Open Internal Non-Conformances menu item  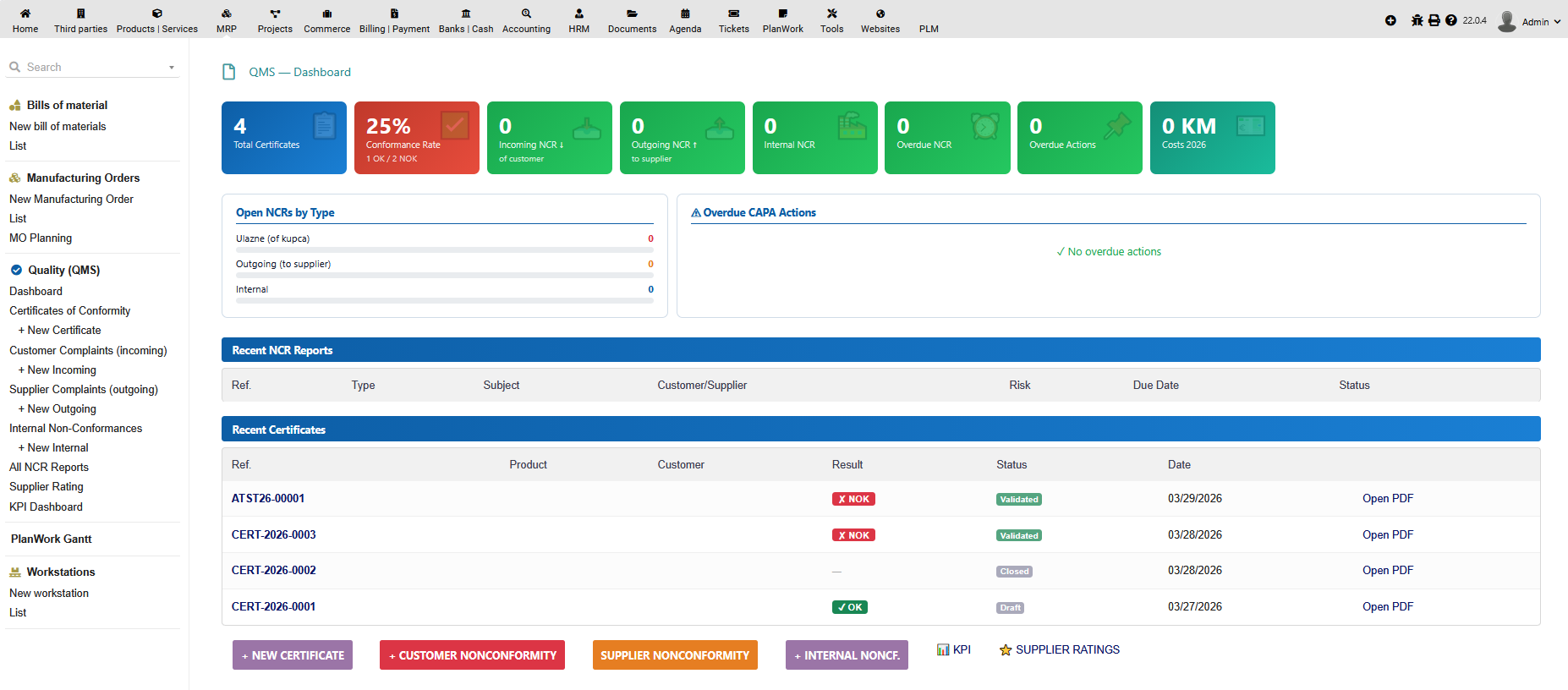(x=76, y=429)
